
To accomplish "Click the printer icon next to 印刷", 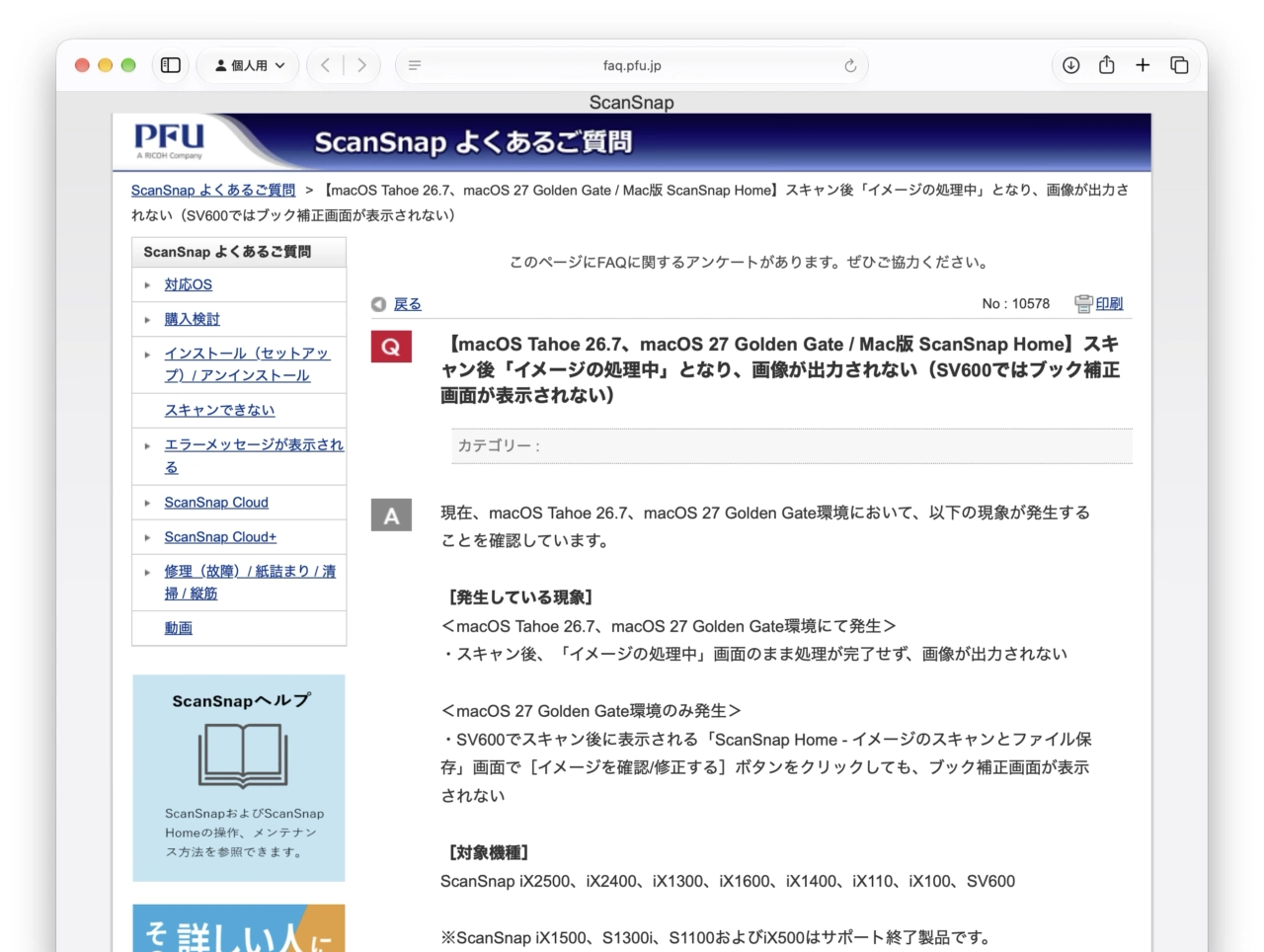I will coord(1083,304).
